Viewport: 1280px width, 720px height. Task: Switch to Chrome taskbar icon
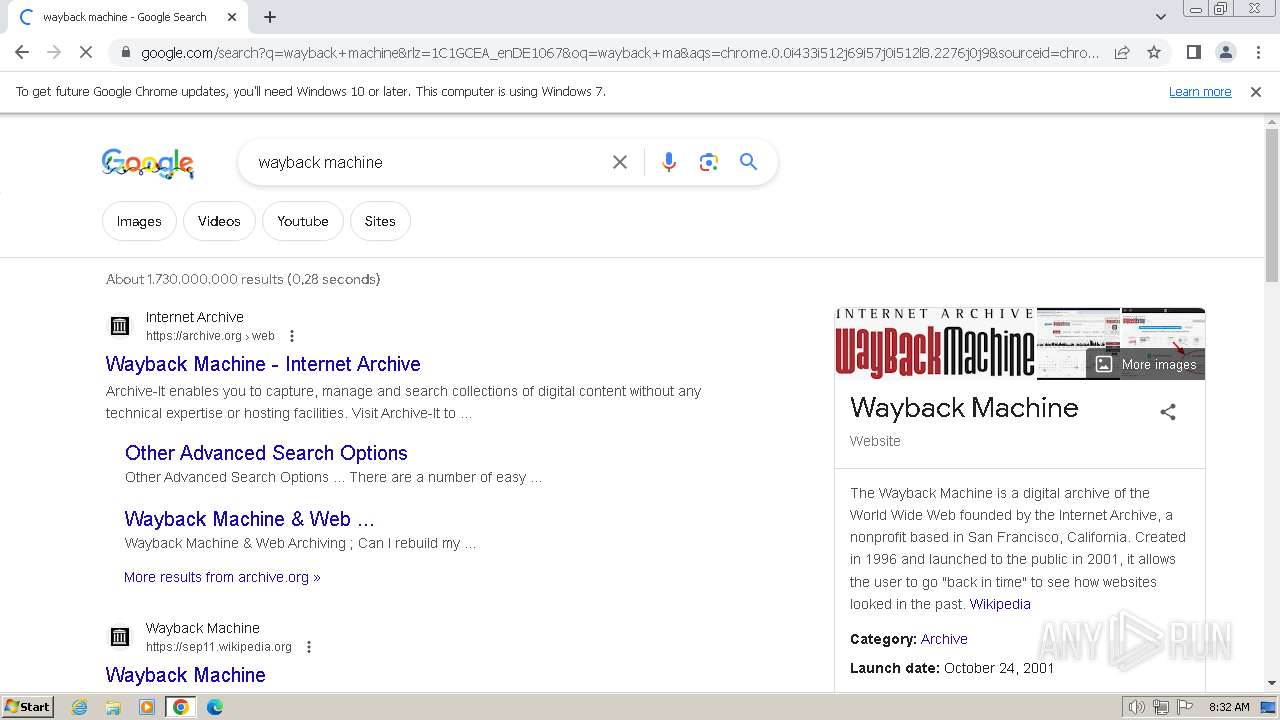click(x=181, y=707)
